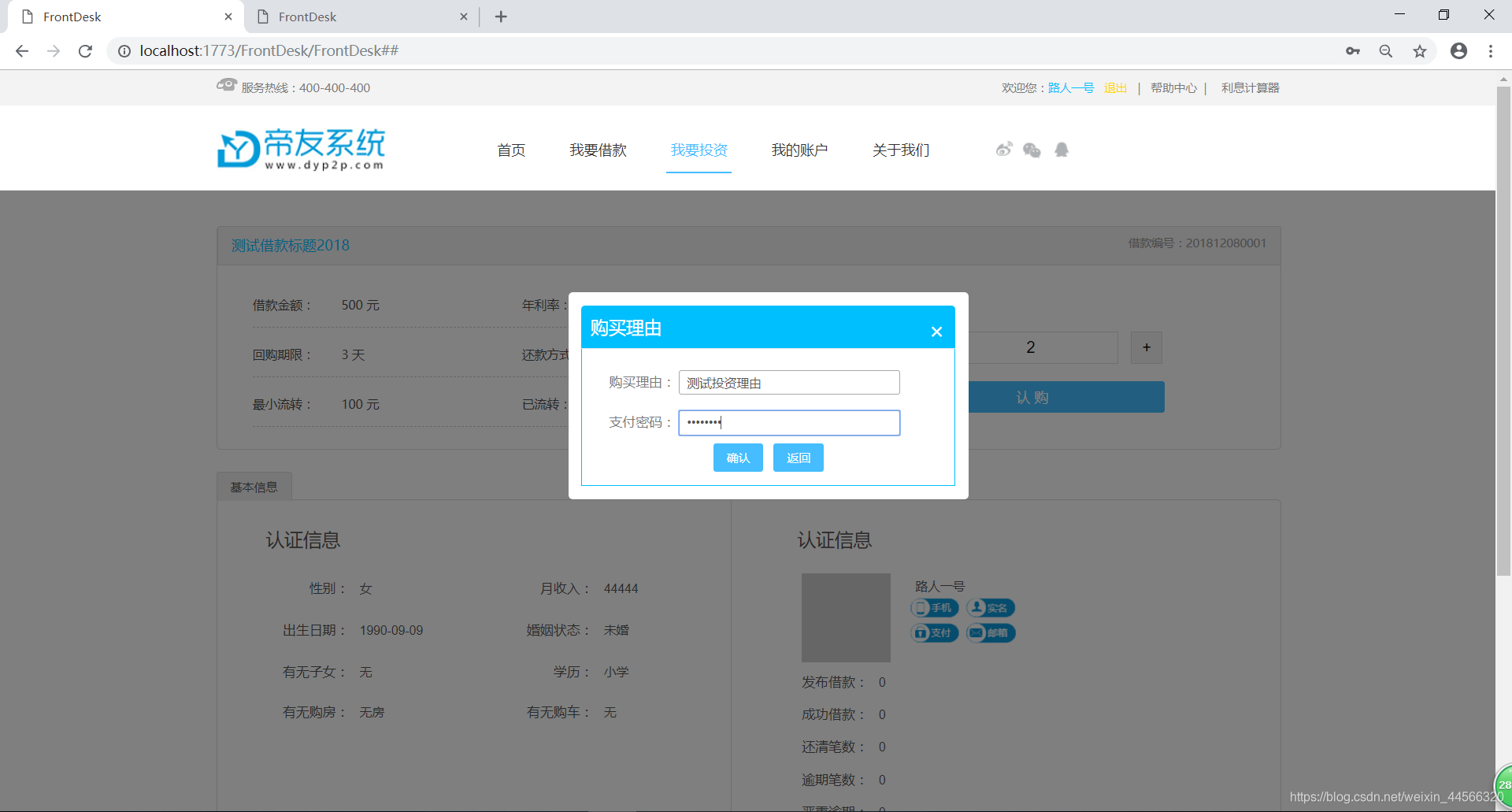
Task: Open 关于我们 navigation item
Action: (901, 150)
